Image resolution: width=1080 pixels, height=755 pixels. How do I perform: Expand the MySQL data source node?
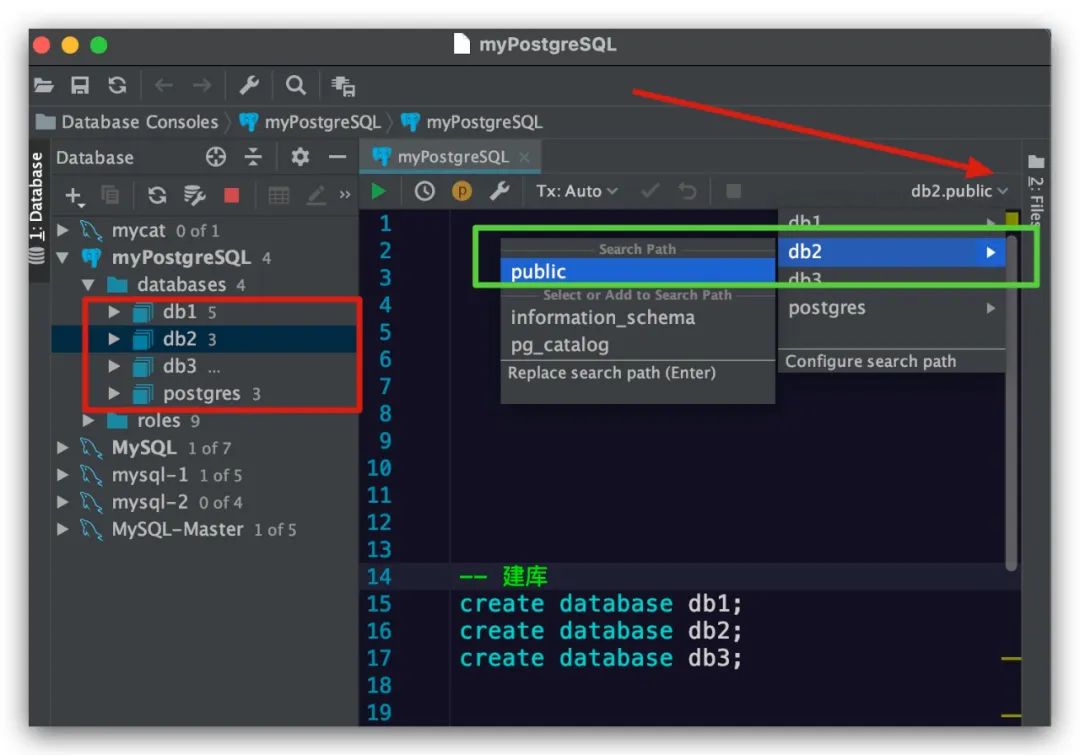(63, 448)
